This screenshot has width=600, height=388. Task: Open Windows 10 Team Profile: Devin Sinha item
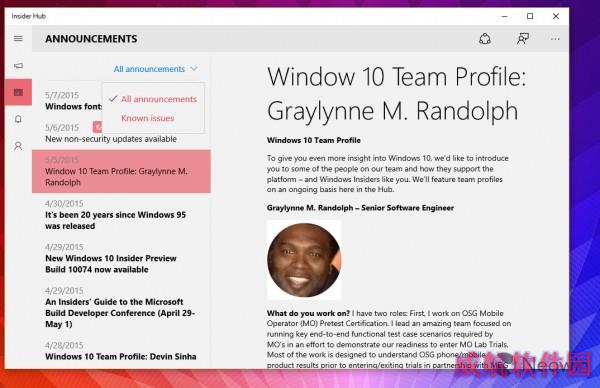tap(121, 351)
